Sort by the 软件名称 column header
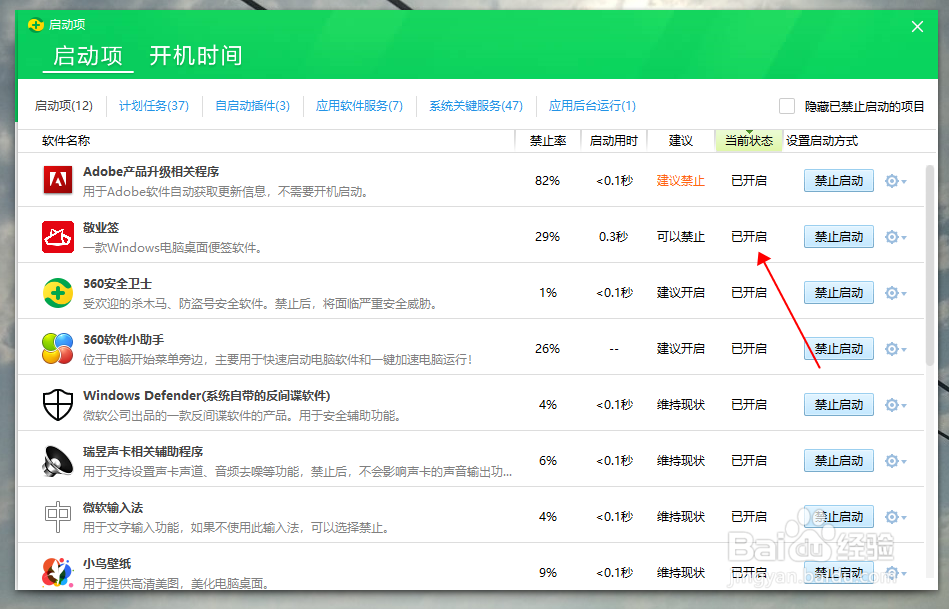 coord(66,141)
